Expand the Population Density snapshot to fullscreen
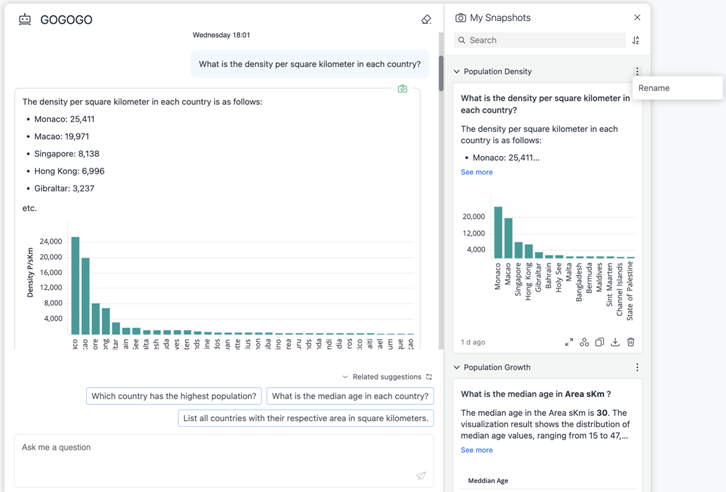Screen dimensions: 726x492 pyautogui.click(x=569, y=342)
